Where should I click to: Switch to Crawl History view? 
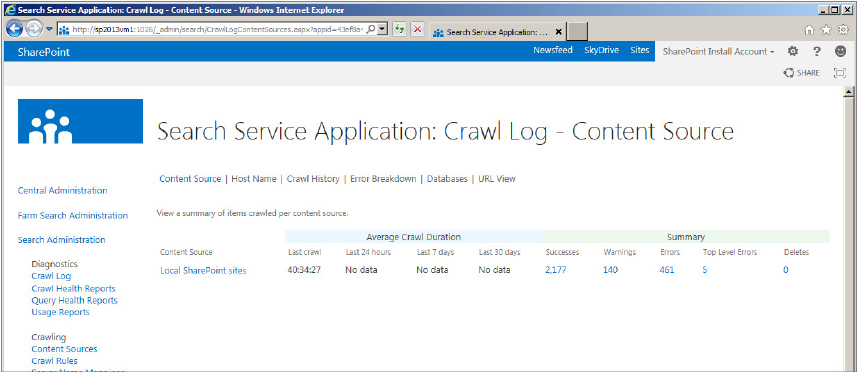[313, 179]
